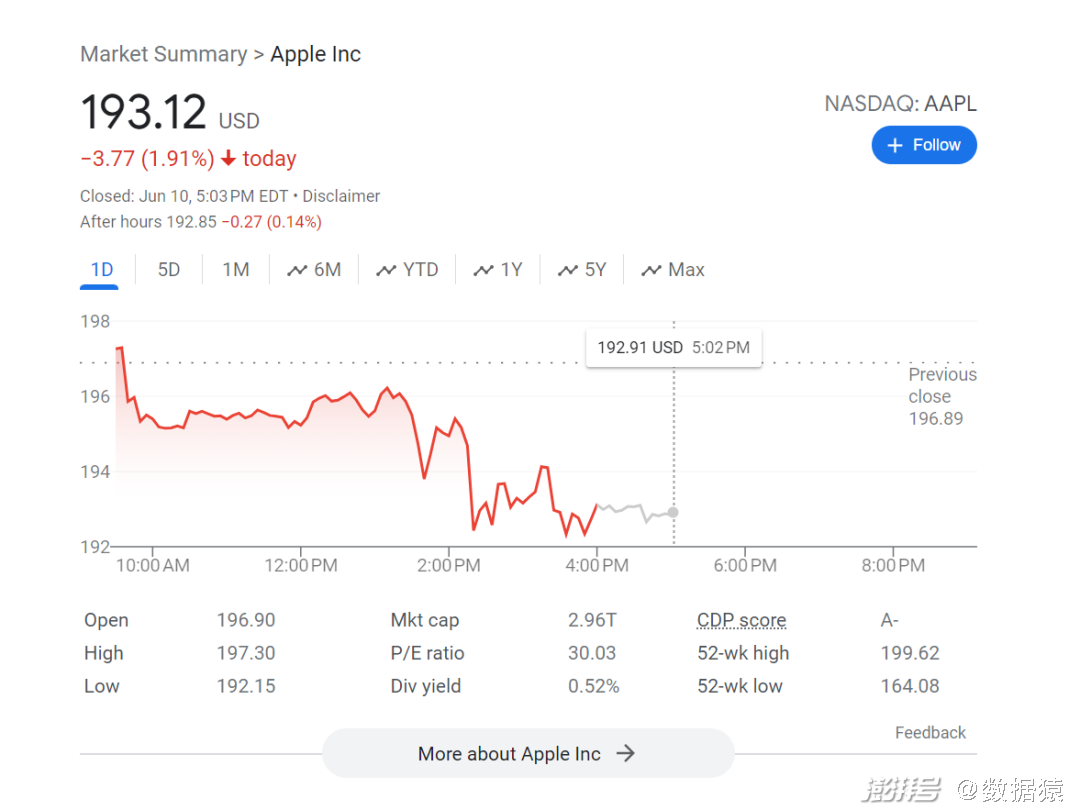Switch to the 5D chart range
This screenshot has height=810, width=1080.
coord(169,270)
